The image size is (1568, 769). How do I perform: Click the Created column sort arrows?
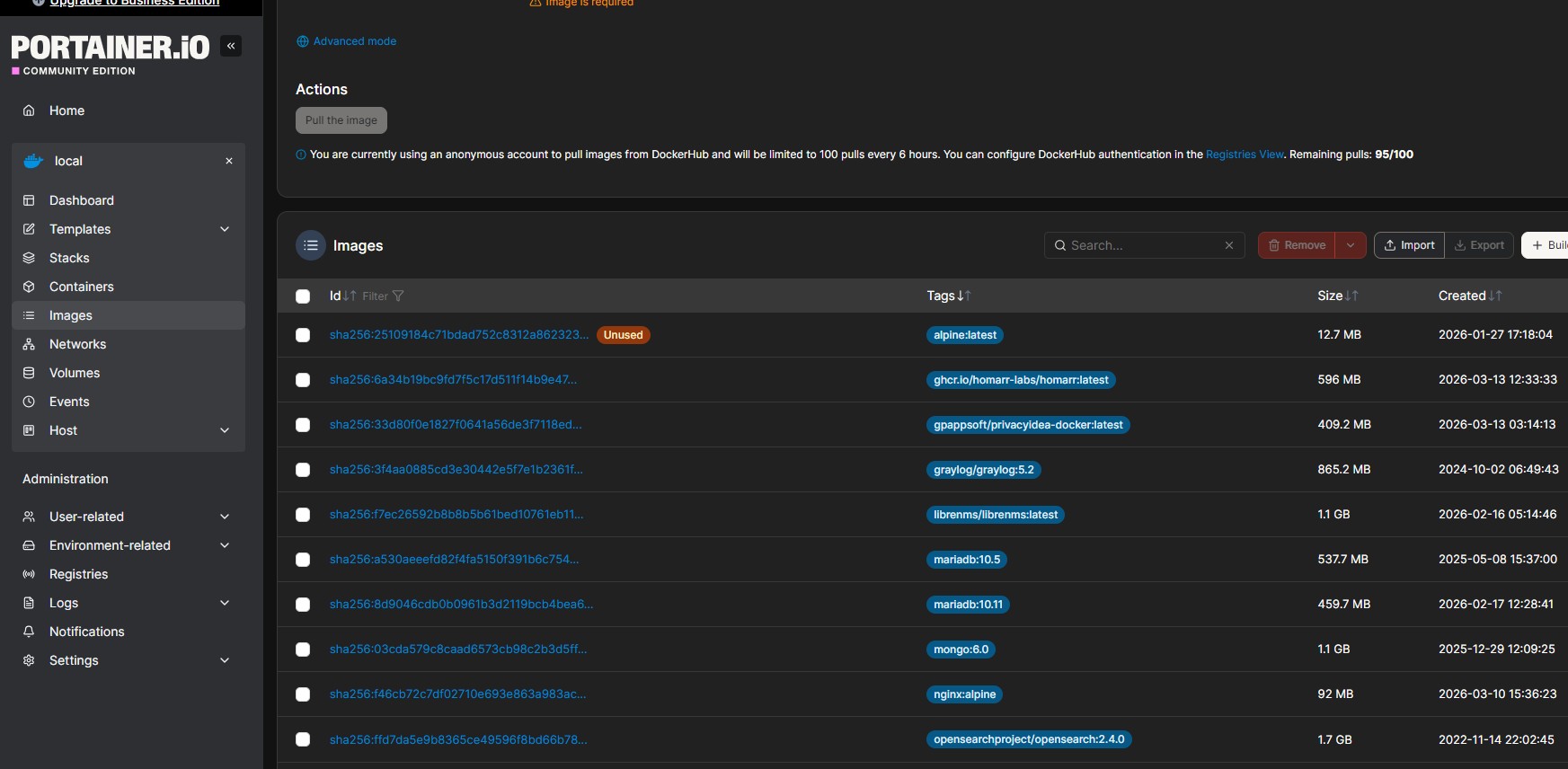click(1495, 296)
